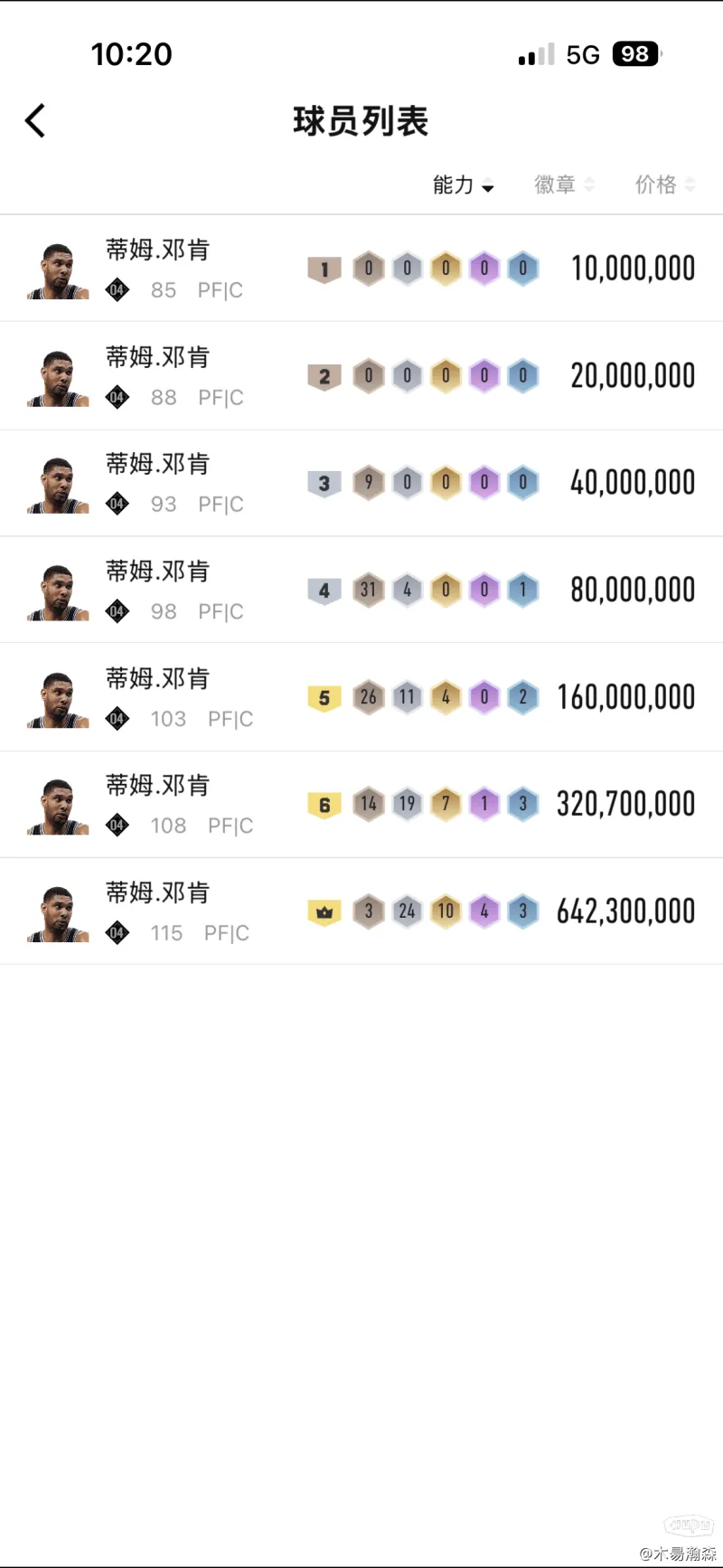The width and height of the screenshot is (723, 1568).
Task: Tap the back arrow icon
Action: (35, 121)
